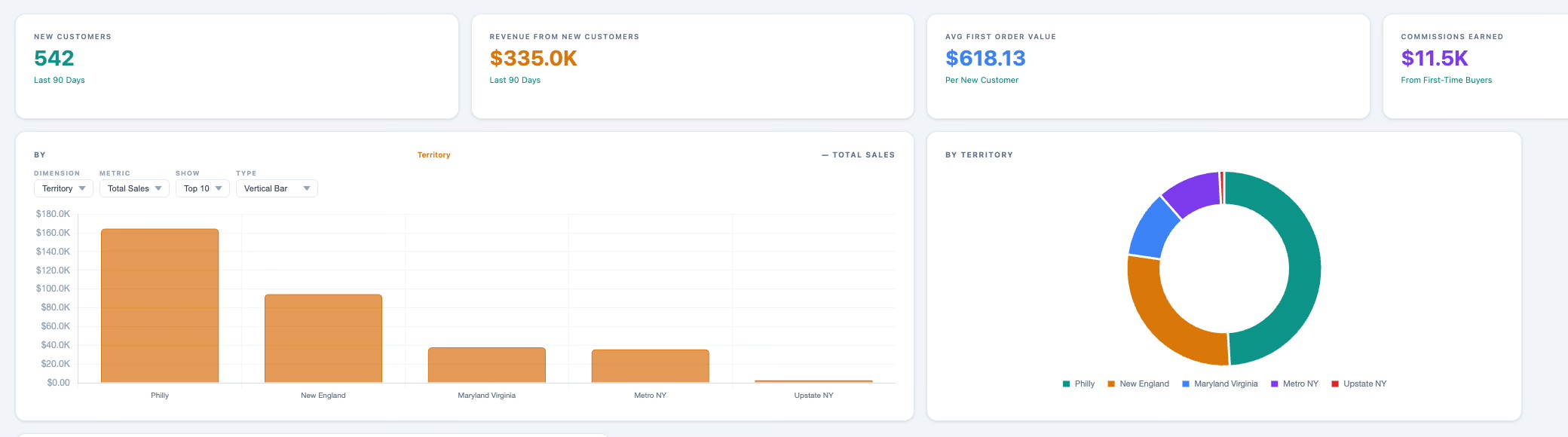Viewport: 1568px width, 437px height.
Task: Click the Revenue From New Customers heading
Action: 565,37
